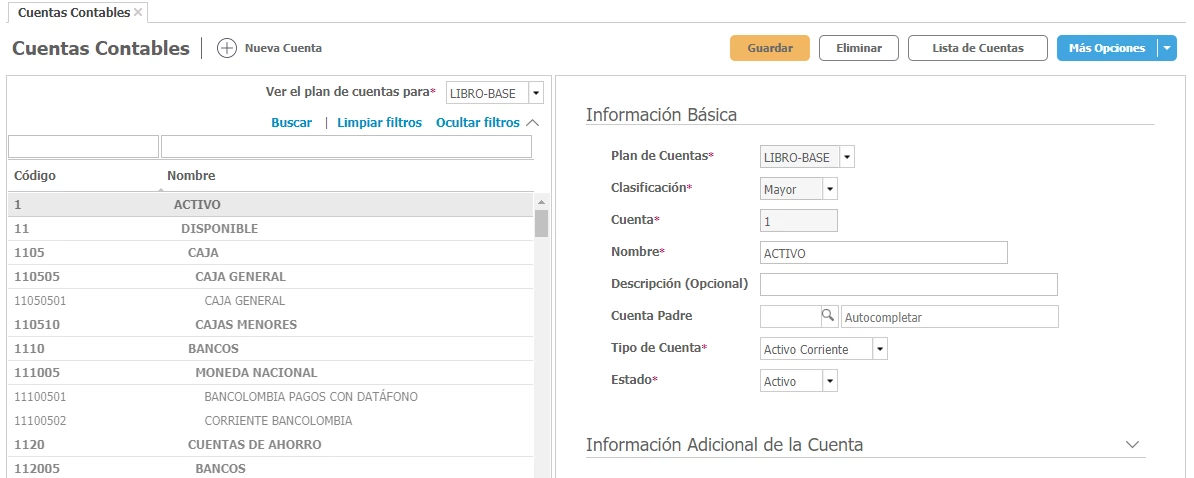Open the Estado dropdown

[x=829, y=381]
